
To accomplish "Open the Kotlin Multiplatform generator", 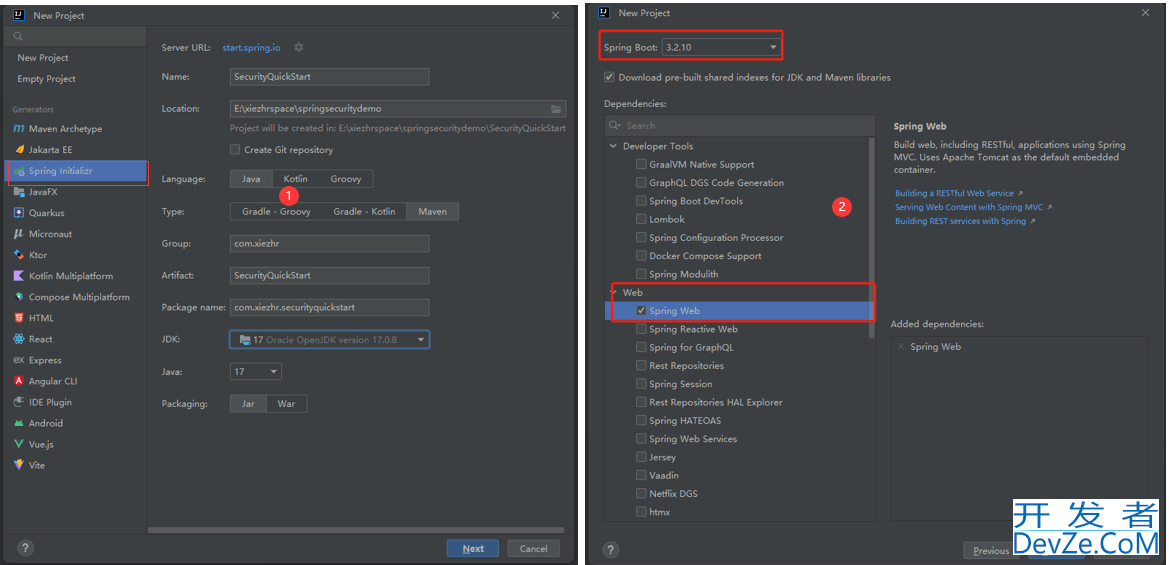I will [71, 276].
